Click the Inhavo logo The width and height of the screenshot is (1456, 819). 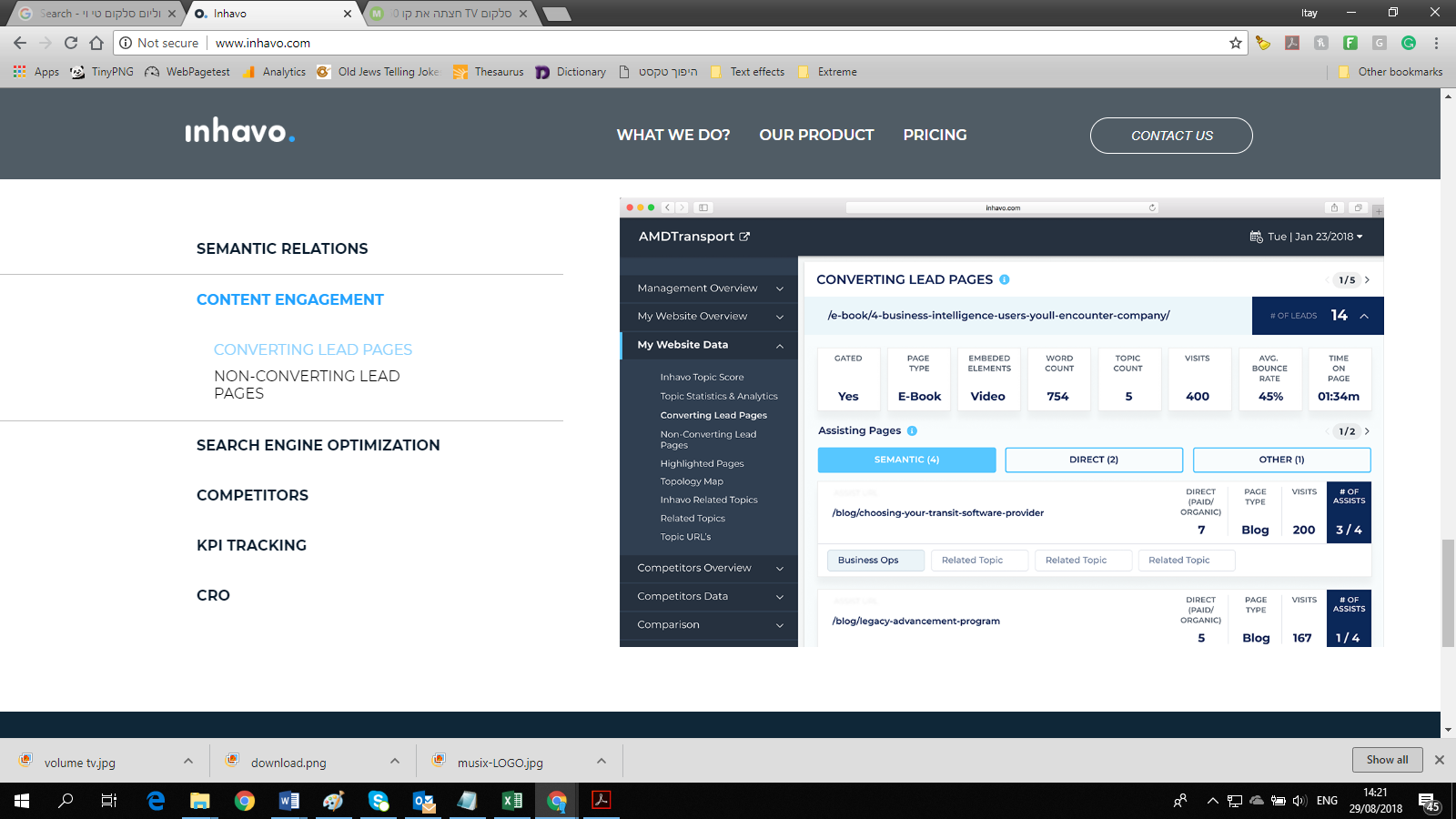(240, 131)
